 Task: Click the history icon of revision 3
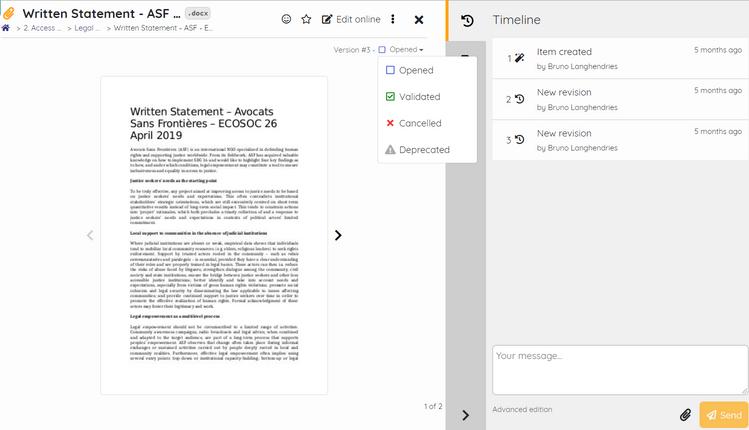tap(520, 140)
